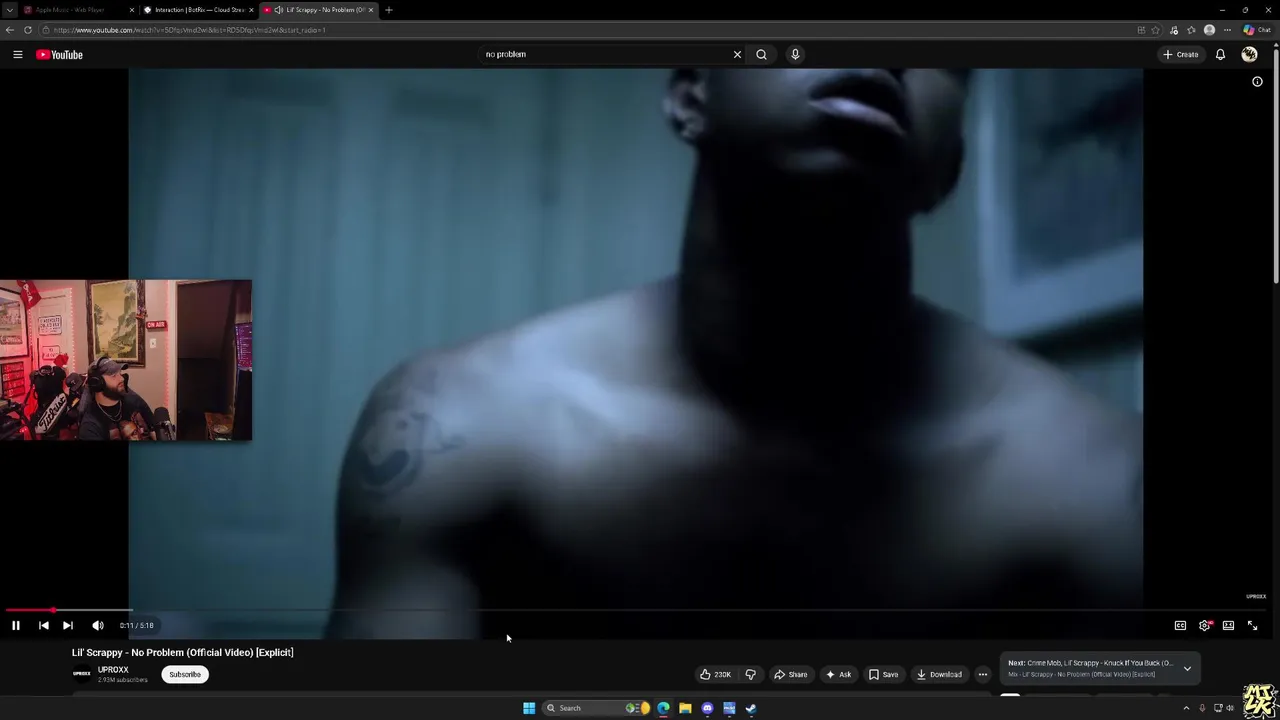Share the video
Viewport: 1280px width, 720px height.
coord(791,674)
